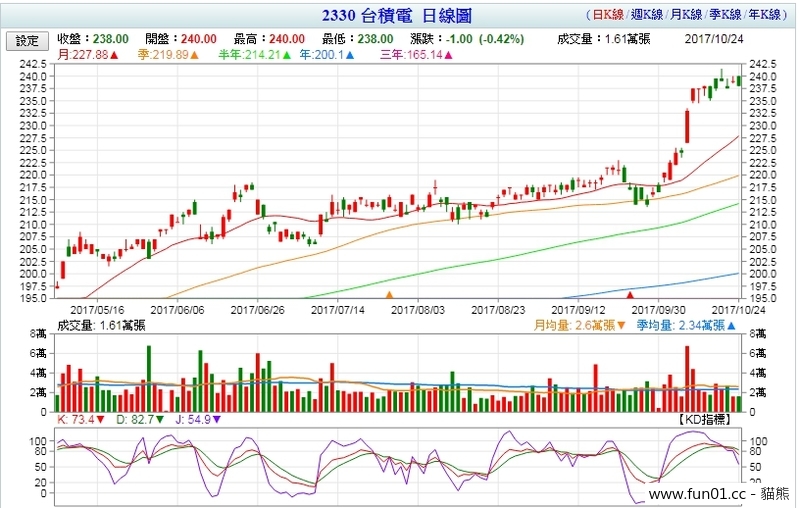Viewport: 799px width, 508px height.
Task: Click the K: 73.4 indicator value
Action: 81,420
